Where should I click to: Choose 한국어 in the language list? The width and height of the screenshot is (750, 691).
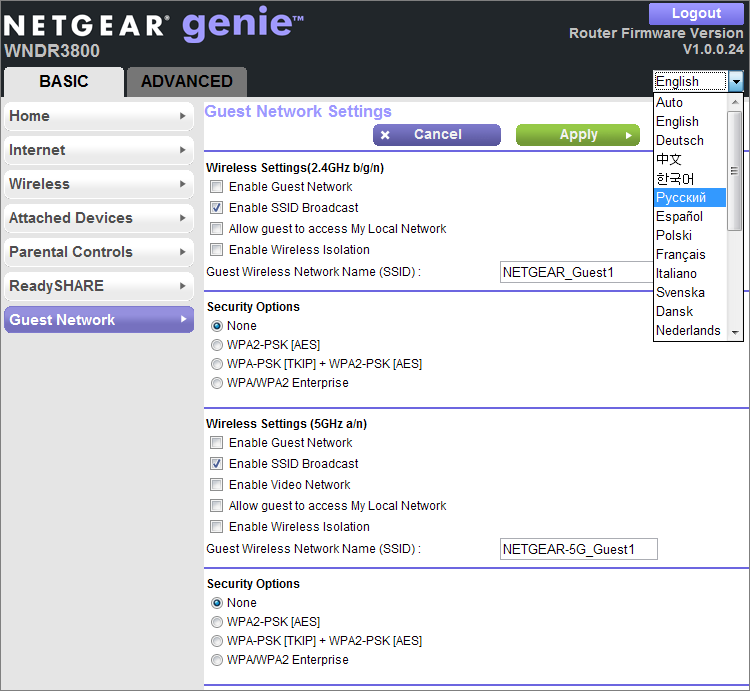click(690, 178)
